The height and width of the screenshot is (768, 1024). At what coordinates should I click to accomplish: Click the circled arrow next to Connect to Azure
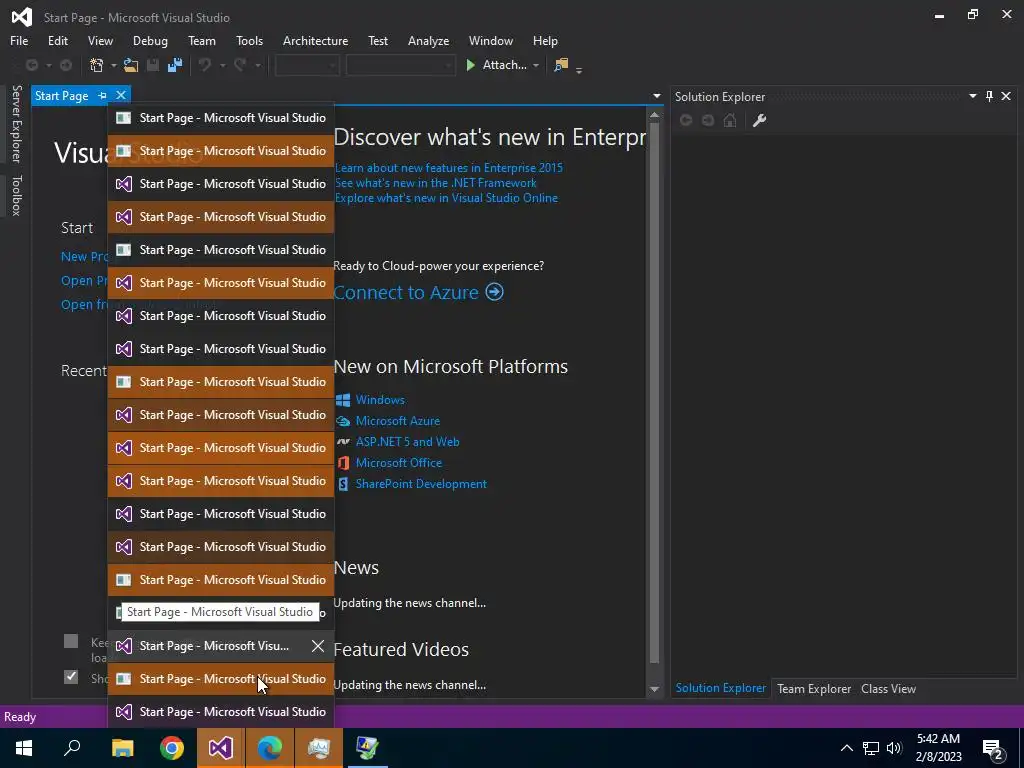coord(494,291)
